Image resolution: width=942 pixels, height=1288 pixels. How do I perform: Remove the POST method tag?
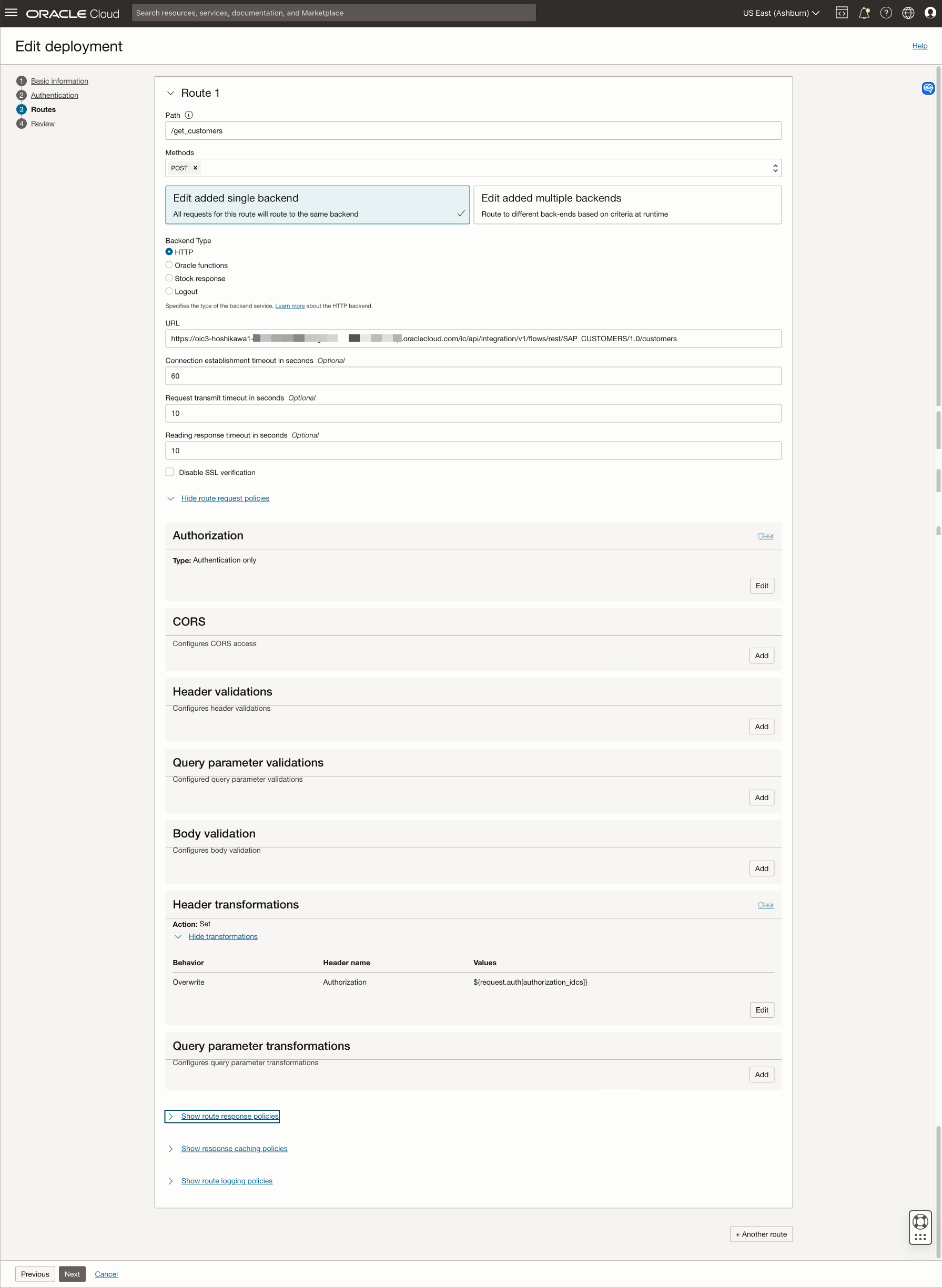click(x=195, y=168)
